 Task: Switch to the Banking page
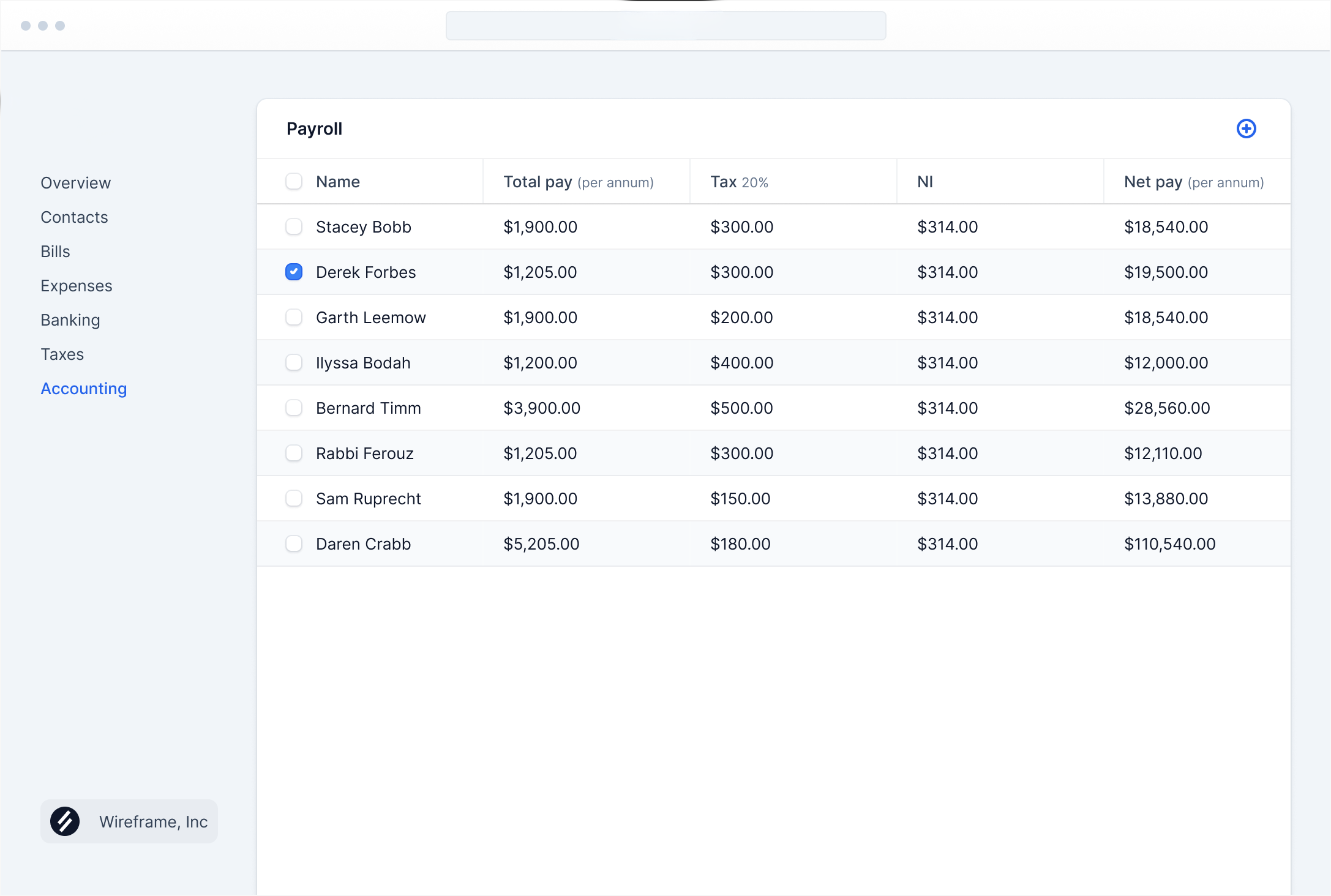(x=70, y=320)
